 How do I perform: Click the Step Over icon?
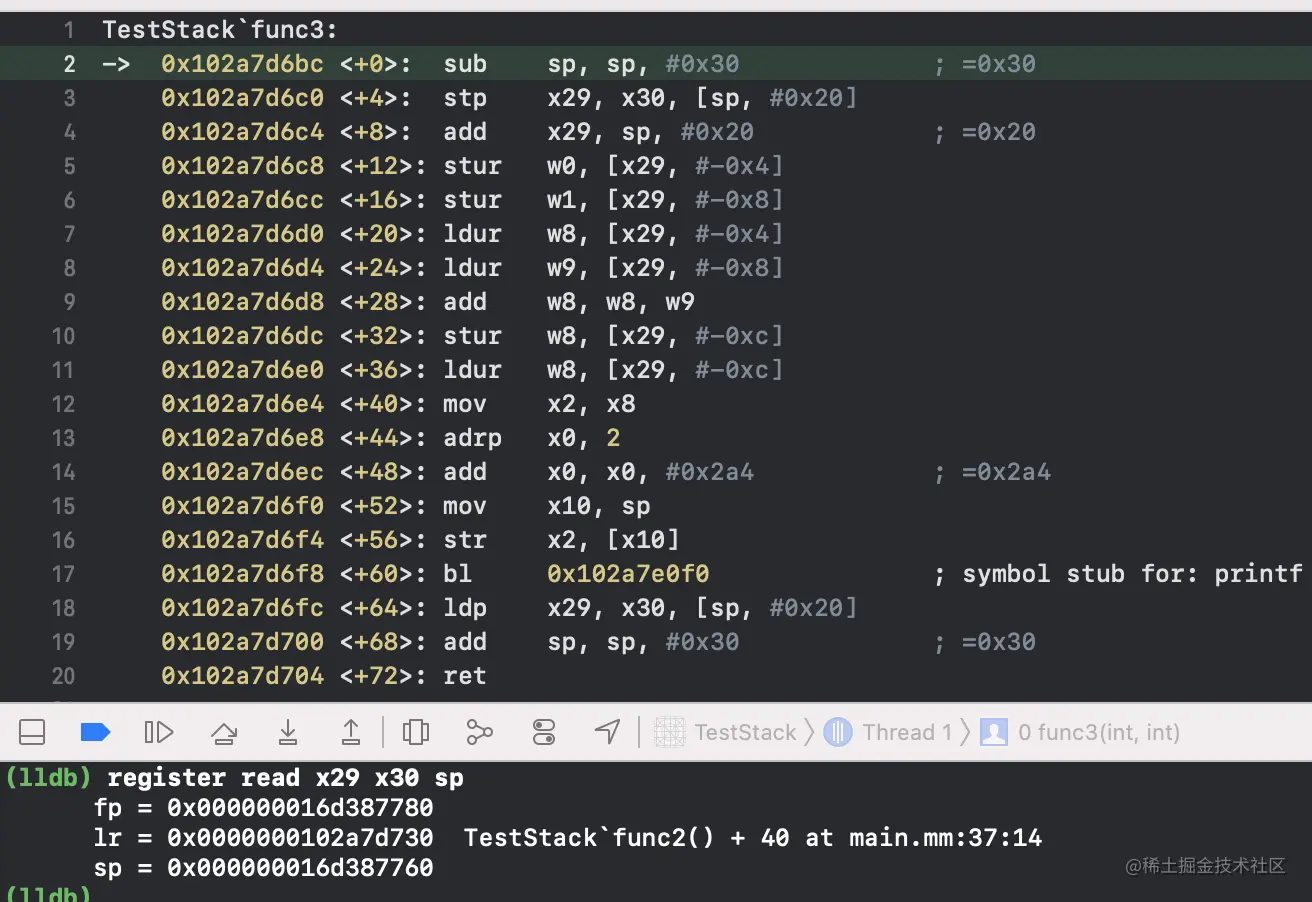click(224, 733)
